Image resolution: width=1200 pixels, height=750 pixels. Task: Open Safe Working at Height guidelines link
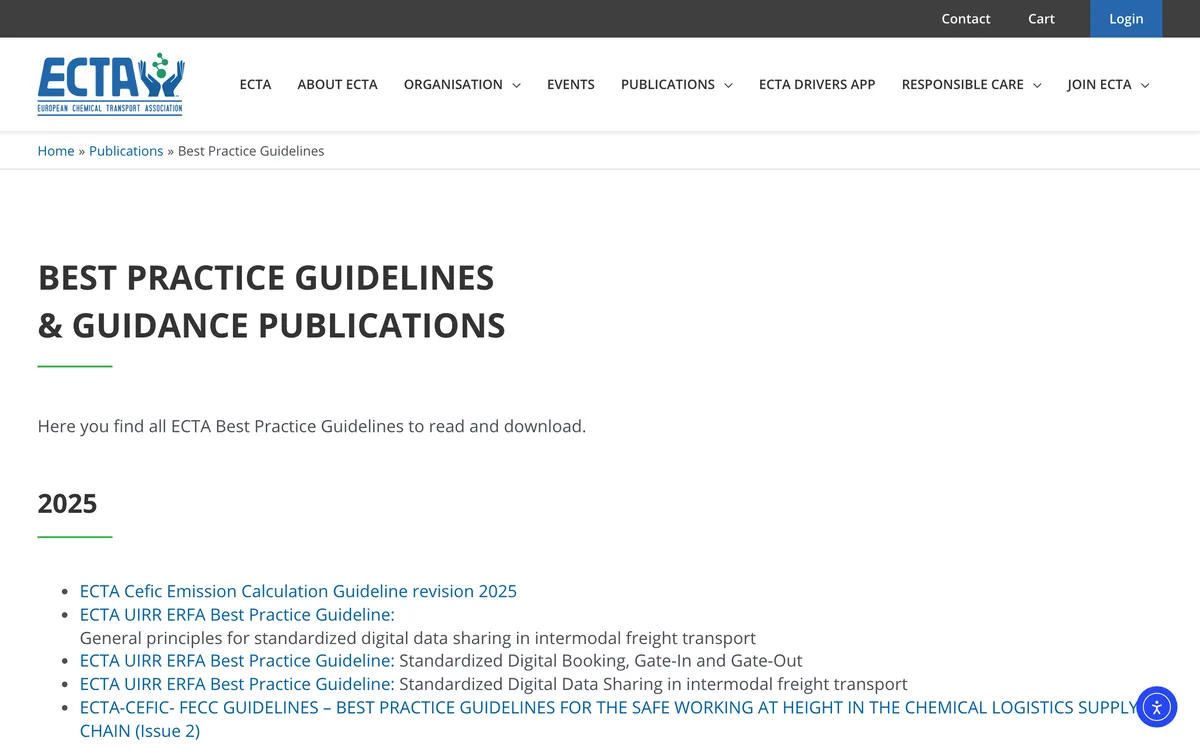[x=608, y=719]
